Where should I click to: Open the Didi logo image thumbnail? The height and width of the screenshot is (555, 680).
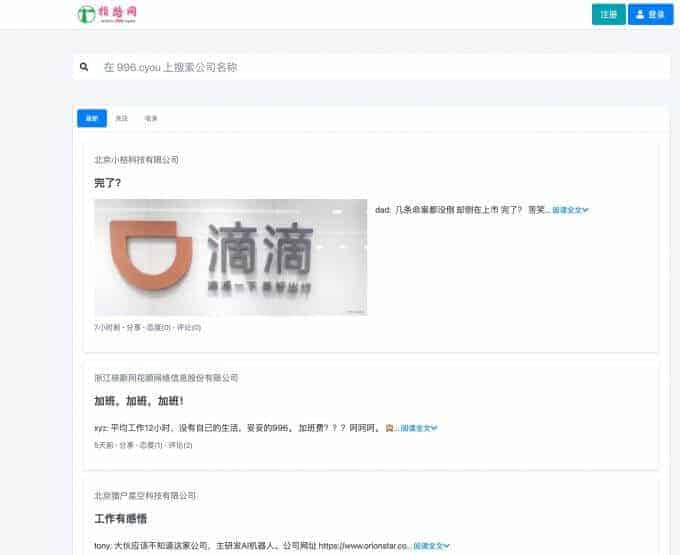(230, 258)
